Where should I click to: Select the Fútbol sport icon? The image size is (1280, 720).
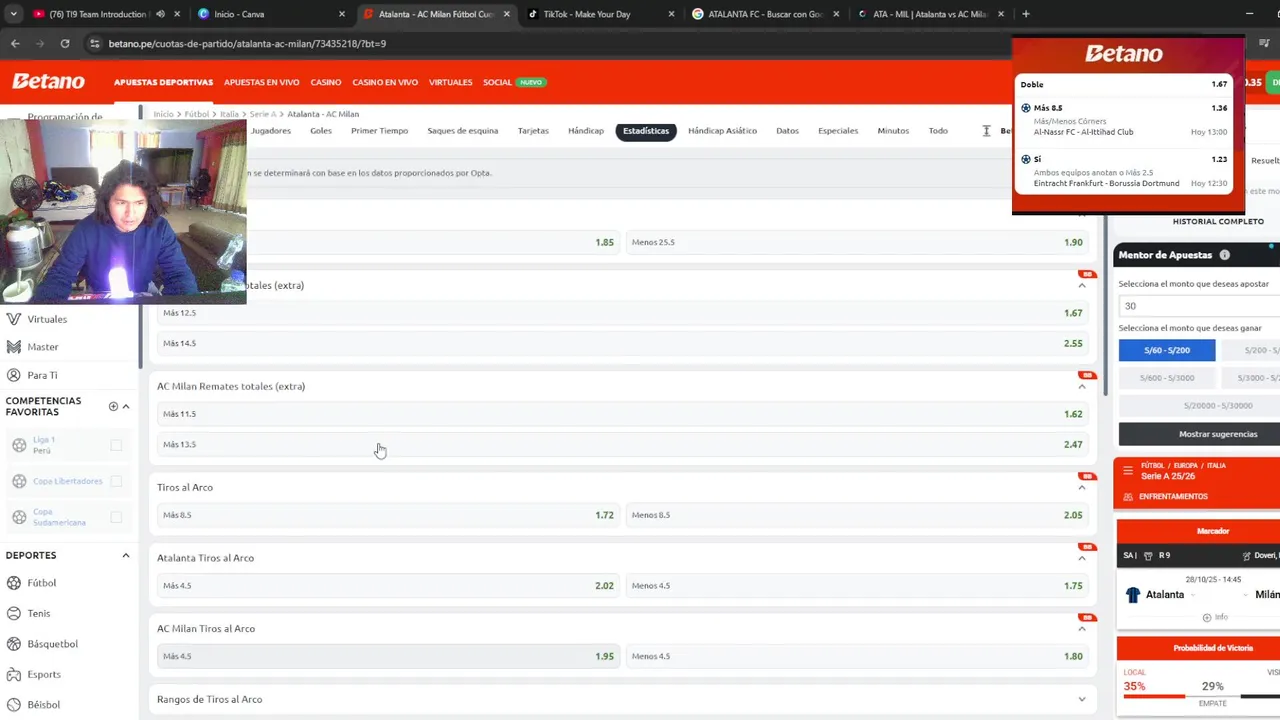click(14, 583)
